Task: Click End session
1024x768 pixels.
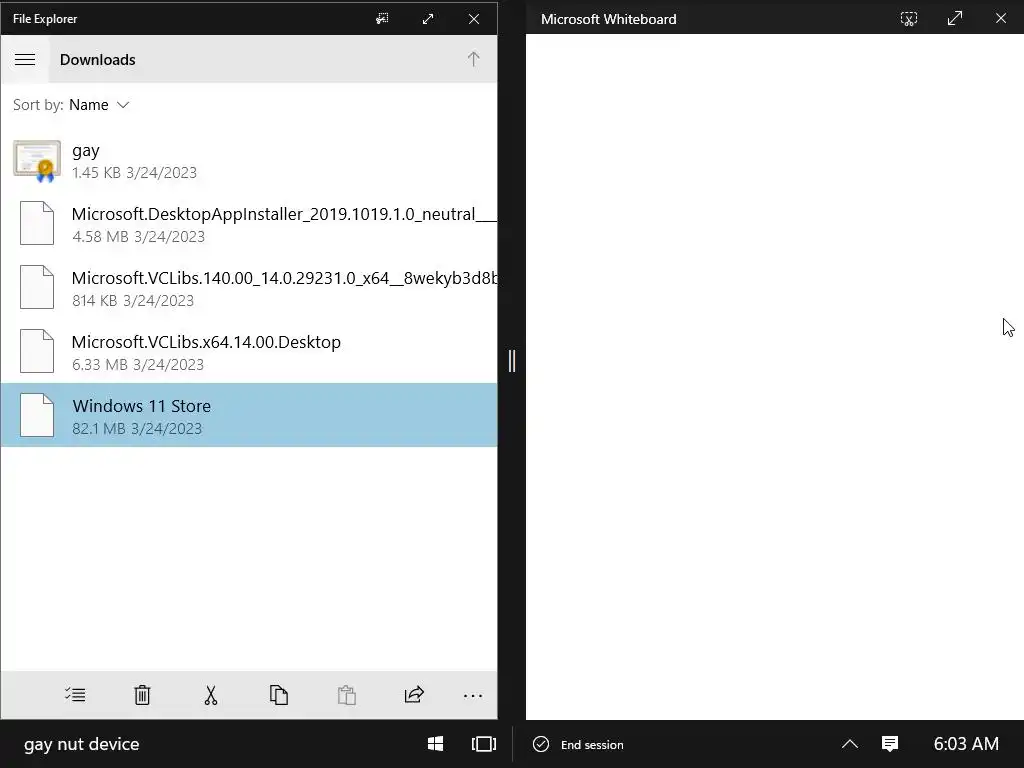Action: 579,744
